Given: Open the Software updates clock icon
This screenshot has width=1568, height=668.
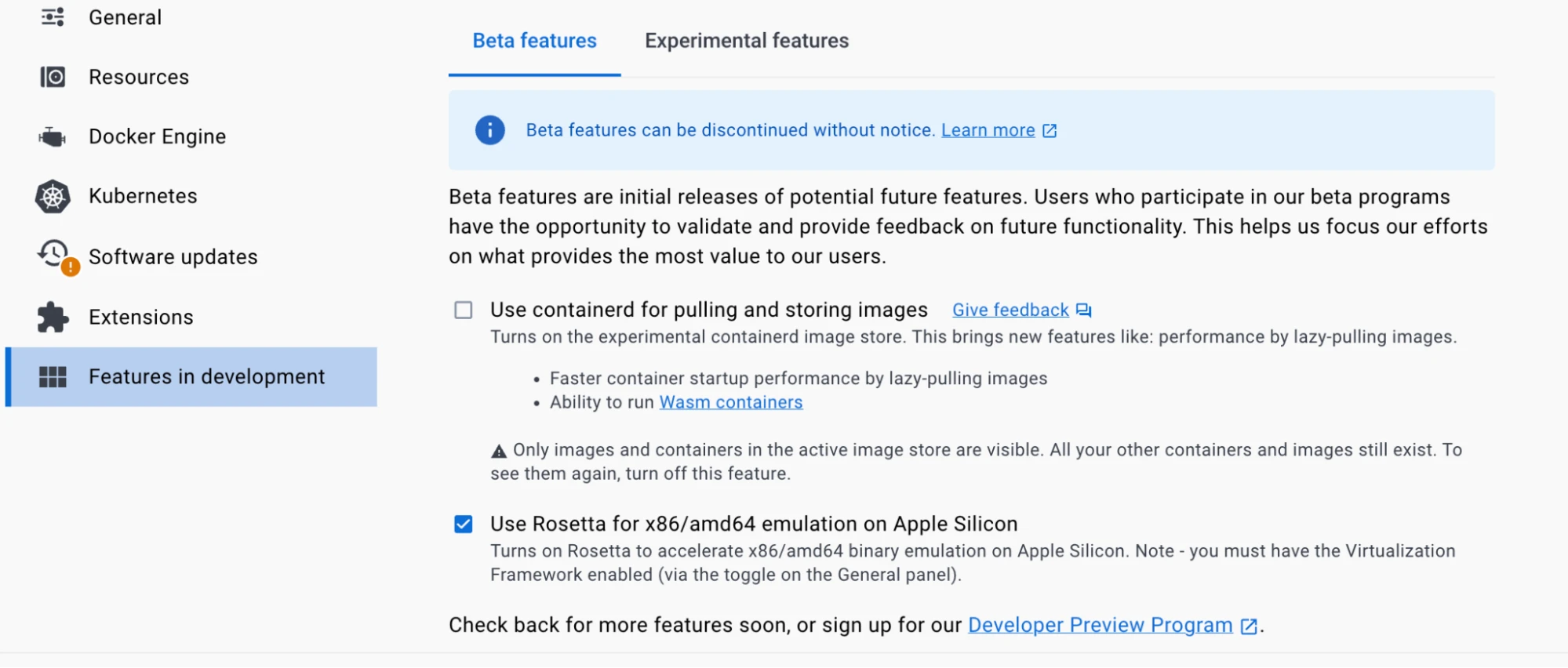Looking at the screenshot, I should [x=54, y=255].
